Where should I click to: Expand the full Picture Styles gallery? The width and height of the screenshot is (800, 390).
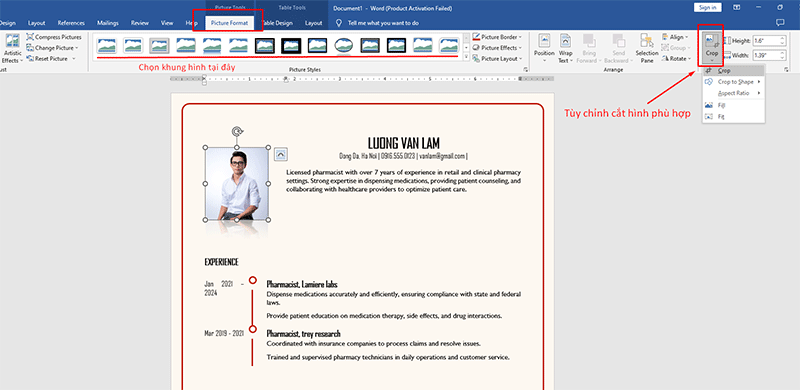coord(466,58)
